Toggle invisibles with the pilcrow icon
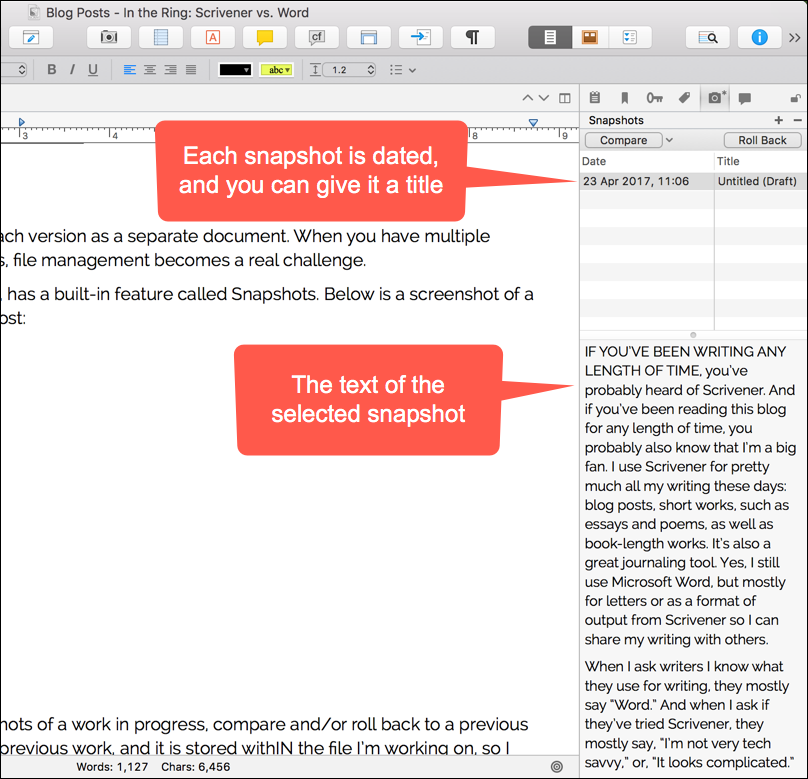The width and height of the screenshot is (808, 779). (x=473, y=37)
